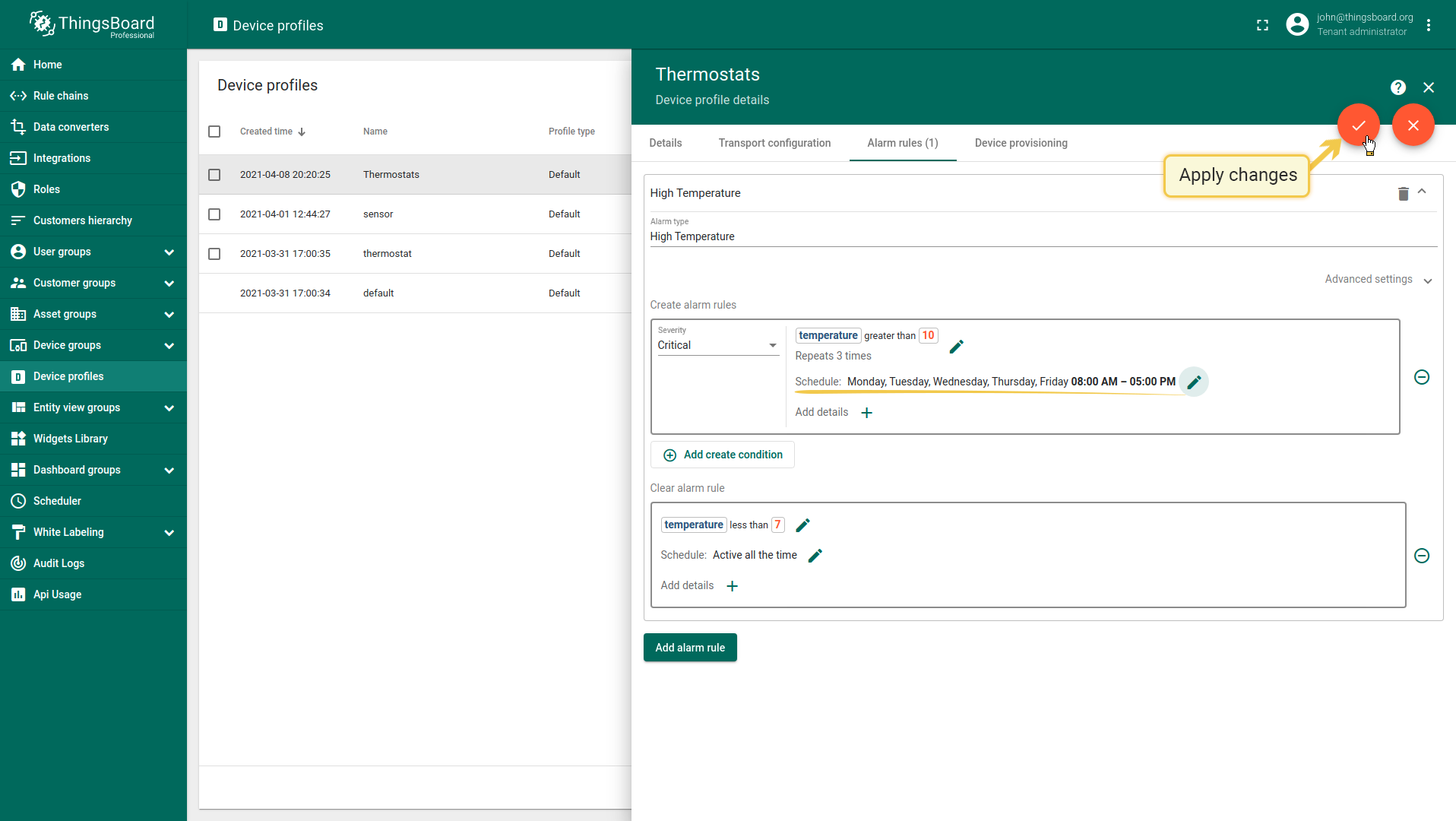The width and height of the screenshot is (1456, 821).
Task: Open Scheduler page
Action: 93,501
